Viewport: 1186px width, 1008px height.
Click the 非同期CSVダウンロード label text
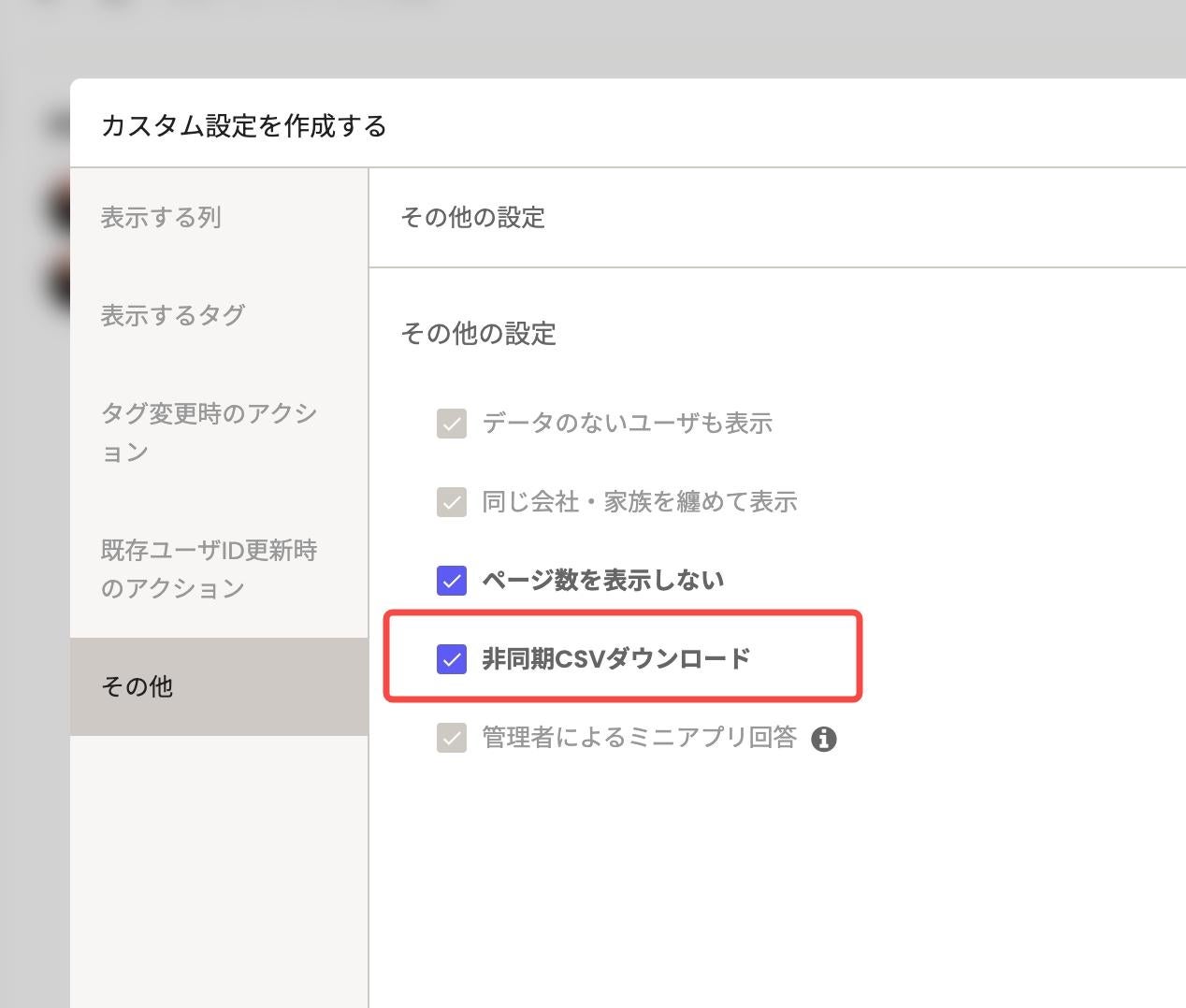pos(615,659)
